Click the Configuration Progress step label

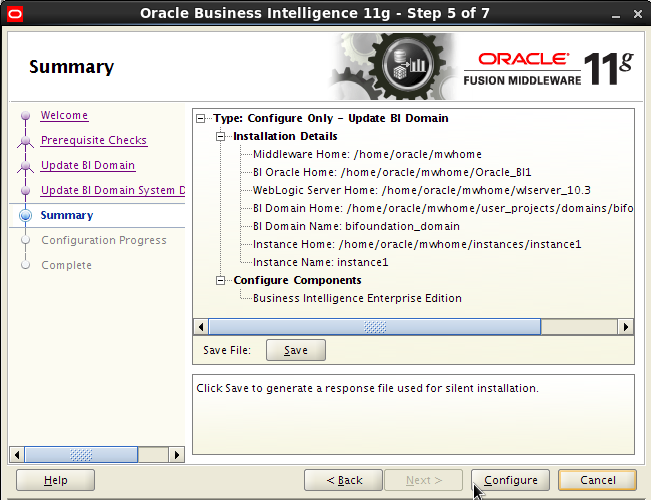point(104,240)
